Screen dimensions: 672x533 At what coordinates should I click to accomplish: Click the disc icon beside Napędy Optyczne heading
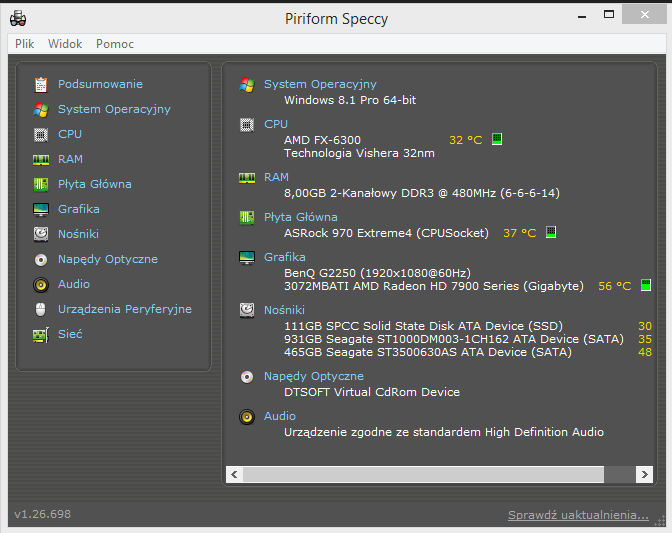[247, 377]
